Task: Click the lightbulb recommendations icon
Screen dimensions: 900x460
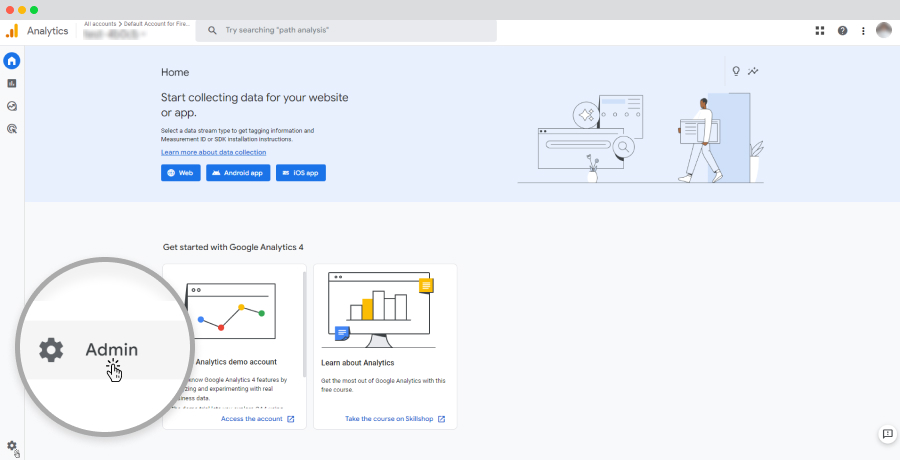Action: point(736,71)
